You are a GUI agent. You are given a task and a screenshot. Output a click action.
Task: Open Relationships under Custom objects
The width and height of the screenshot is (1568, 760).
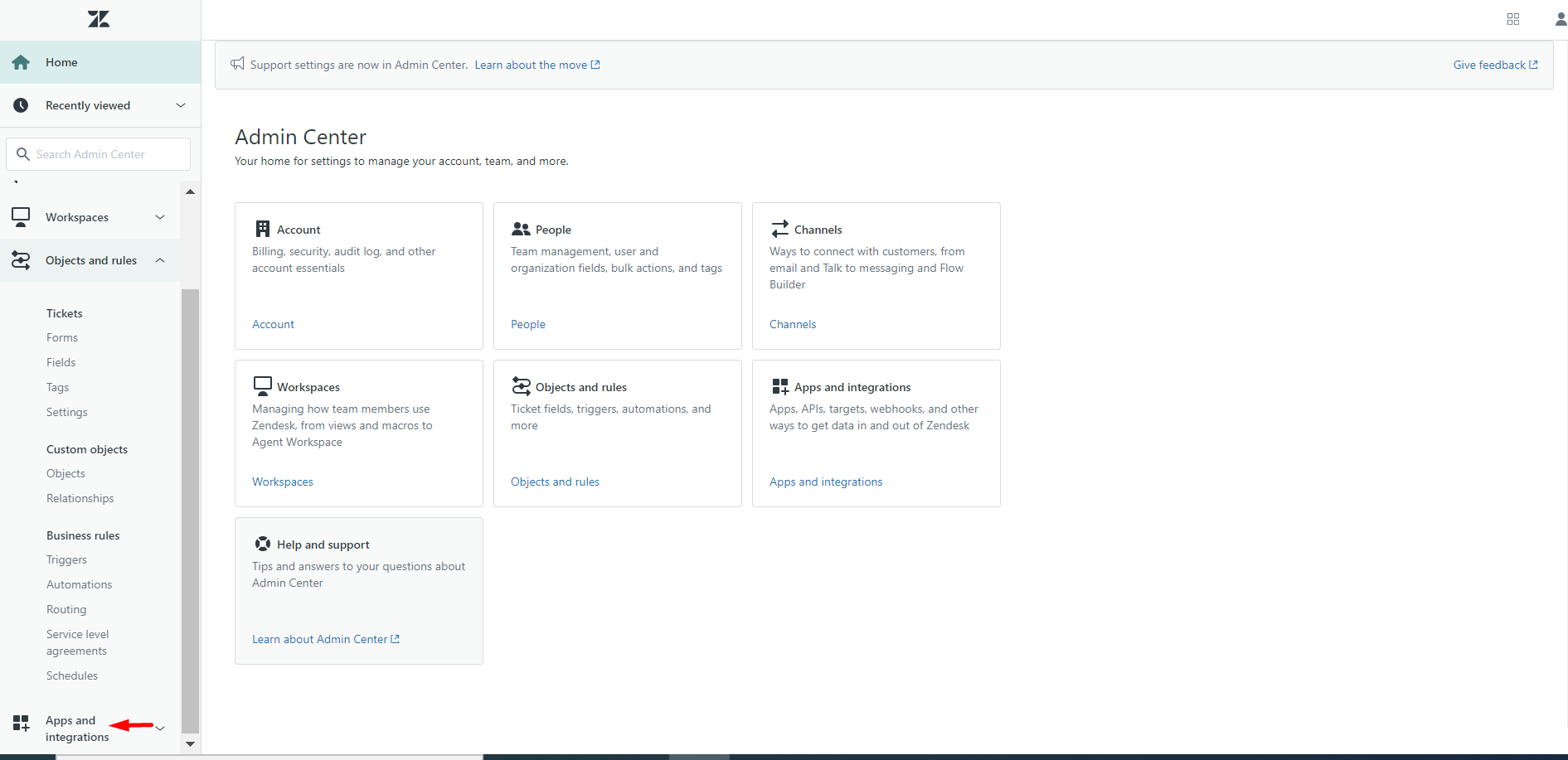pyautogui.click(x=80, y=498)
